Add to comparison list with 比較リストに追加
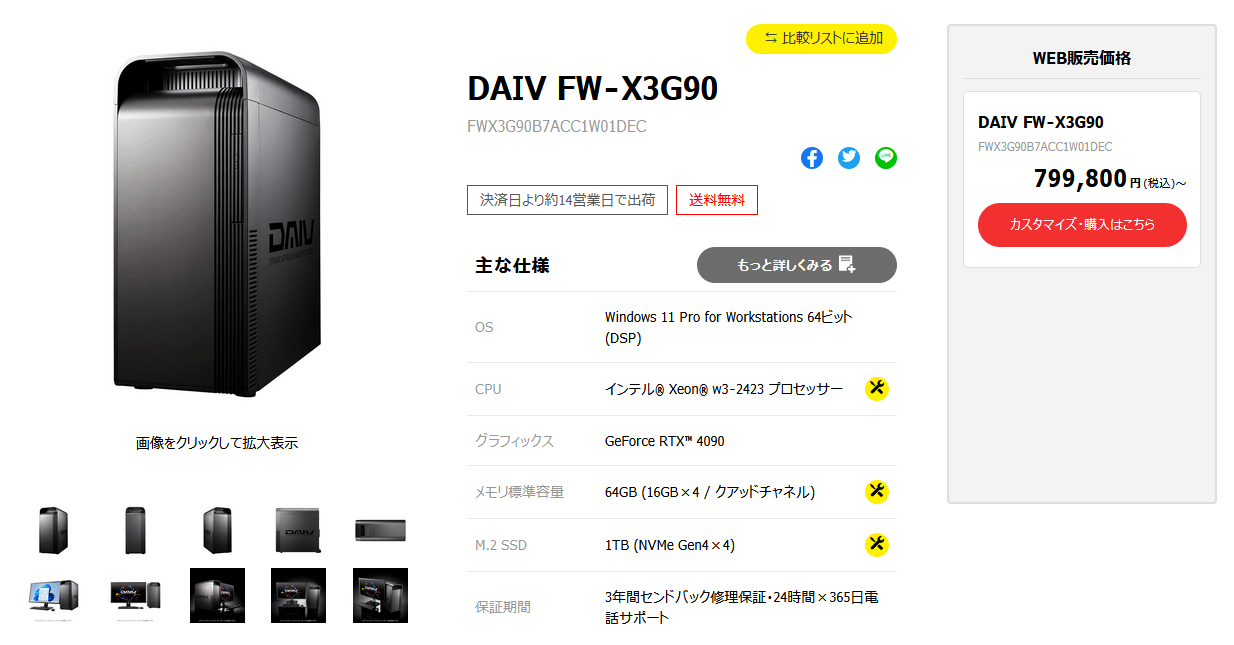 point(822,38)
